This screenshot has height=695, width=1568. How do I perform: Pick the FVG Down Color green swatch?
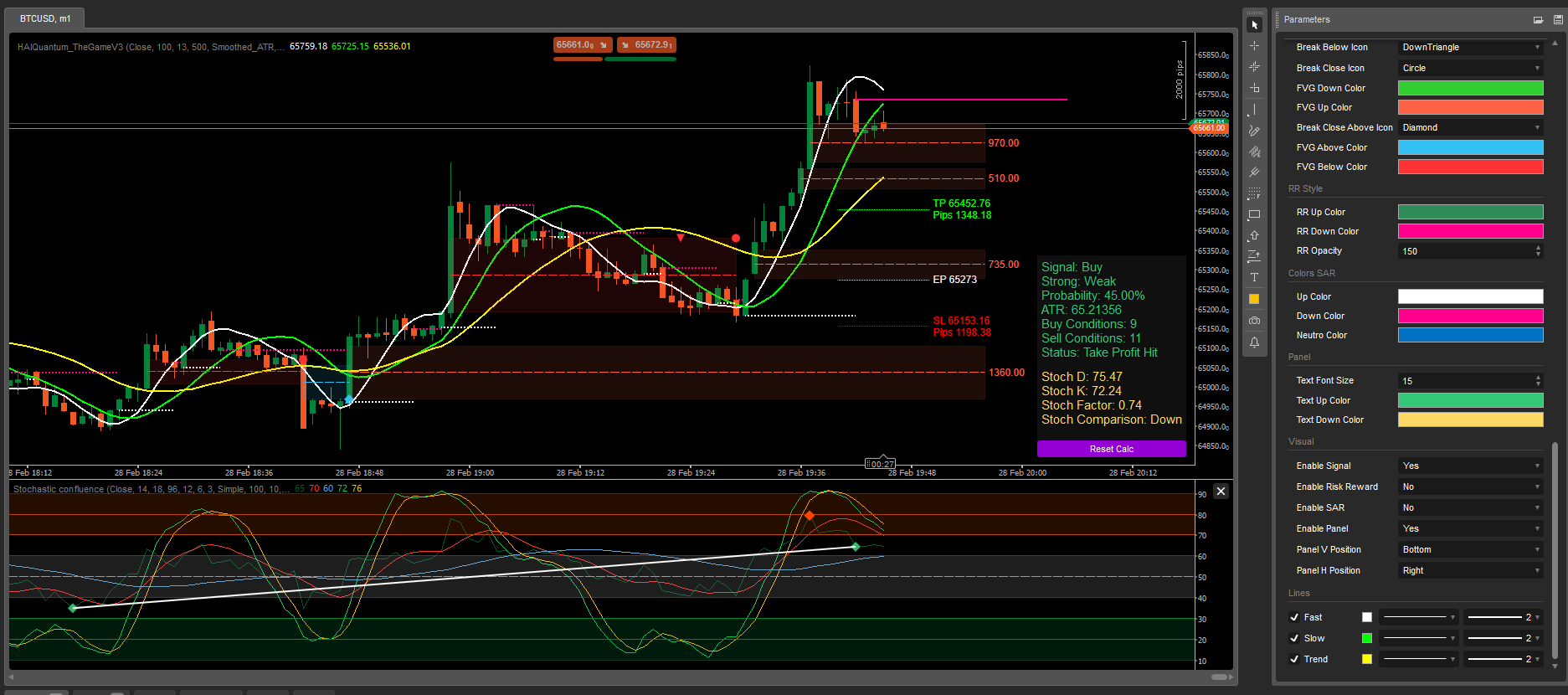click(1470, 88)
